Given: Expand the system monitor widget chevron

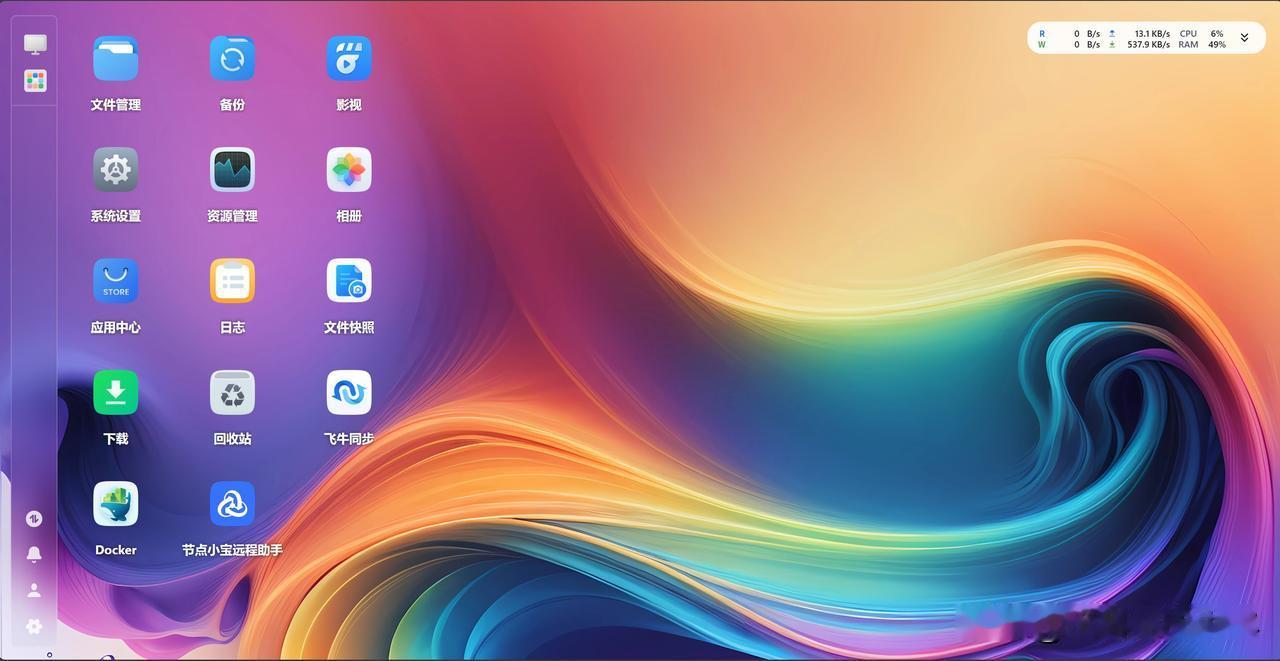Looking at the screenshot, I should 1245,38.
